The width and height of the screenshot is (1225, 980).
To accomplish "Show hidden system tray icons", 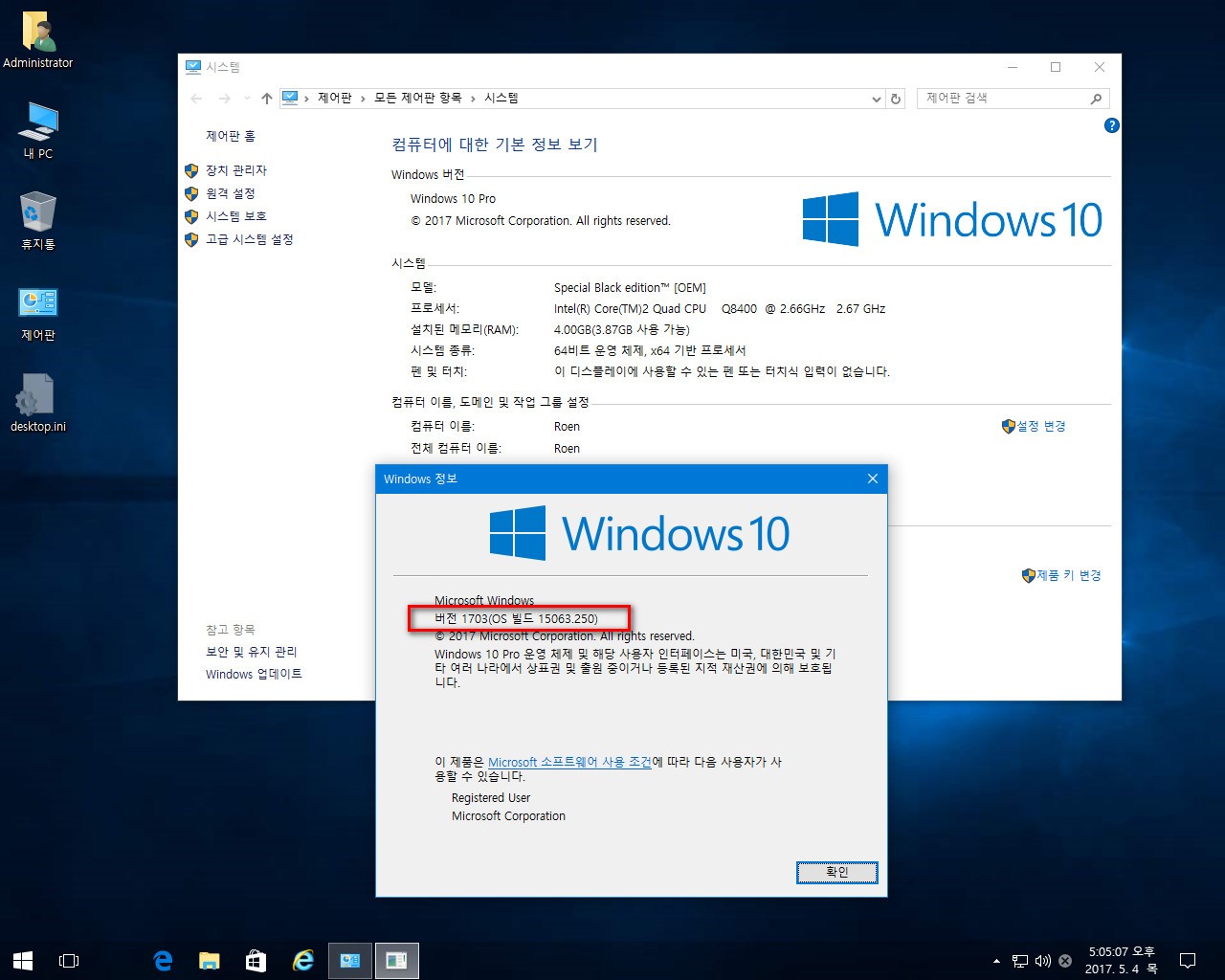I will 996,961.
